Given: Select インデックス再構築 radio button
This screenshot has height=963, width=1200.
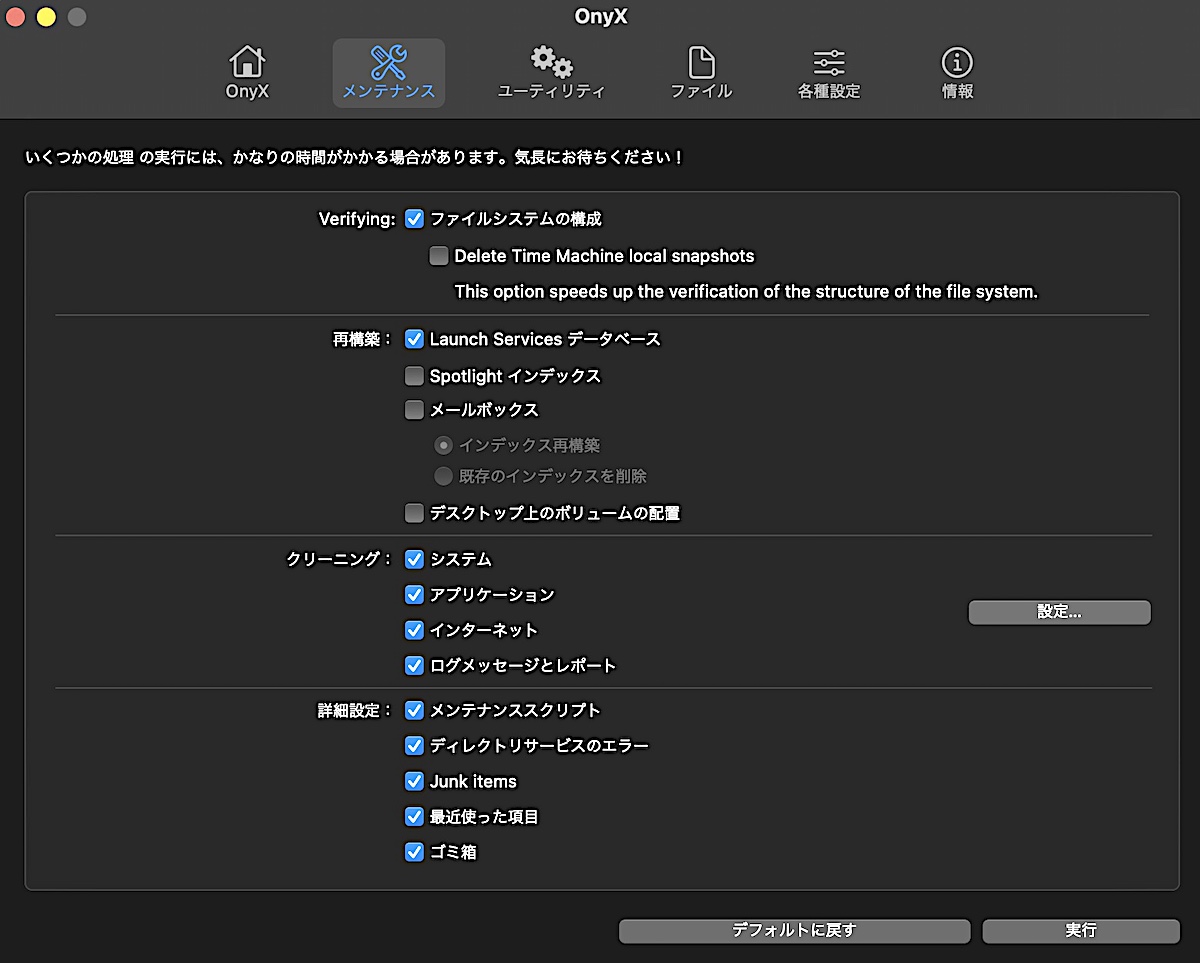Looking at the screenshot, I should click(x=443, y=445).
